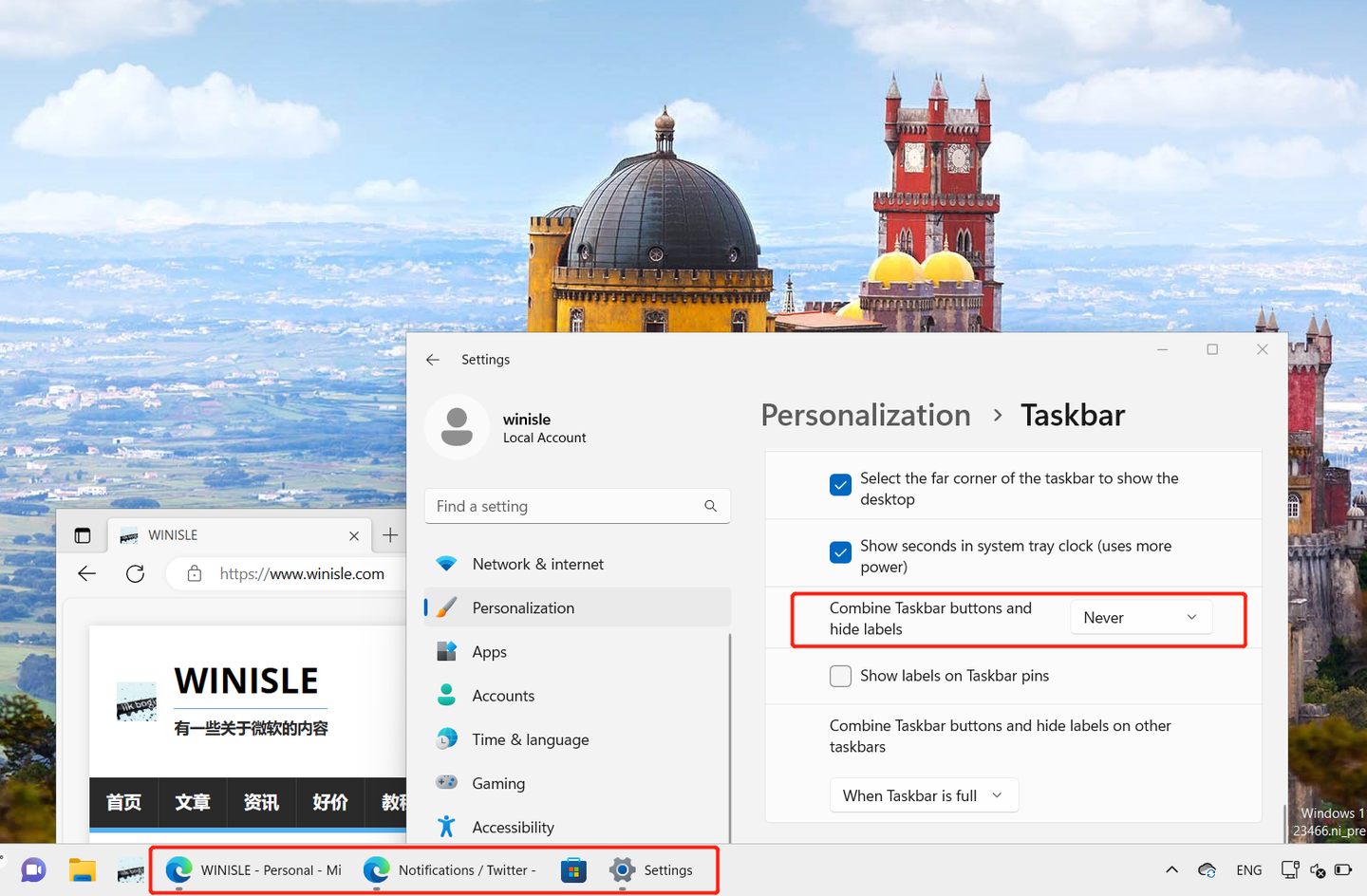The image size is (1367, 896).
Task: Click the OneDrive sync icon in system tray
Action: 1207,869
